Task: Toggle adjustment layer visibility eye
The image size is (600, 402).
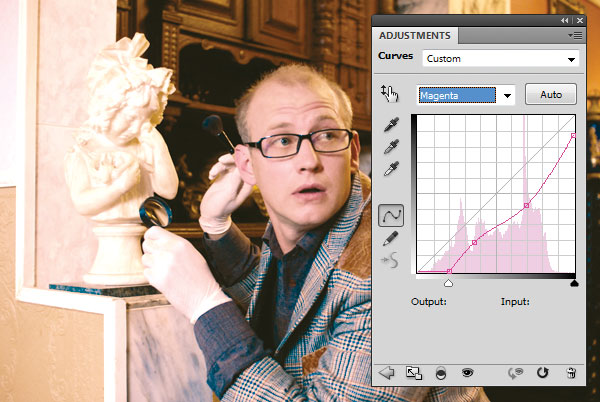Action: tap(467, 372)
